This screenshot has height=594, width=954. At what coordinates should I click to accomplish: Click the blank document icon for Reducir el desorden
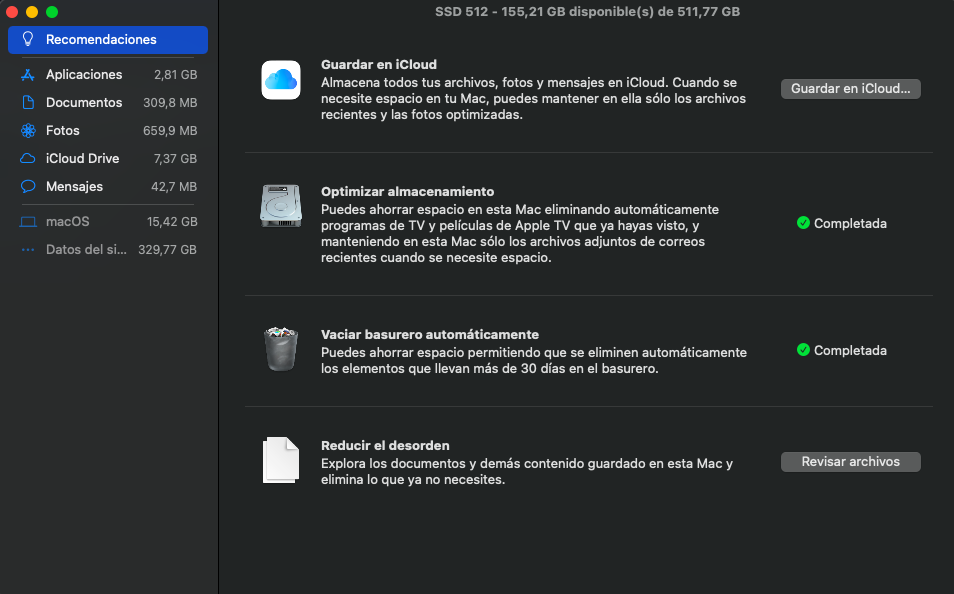point(281,460)
